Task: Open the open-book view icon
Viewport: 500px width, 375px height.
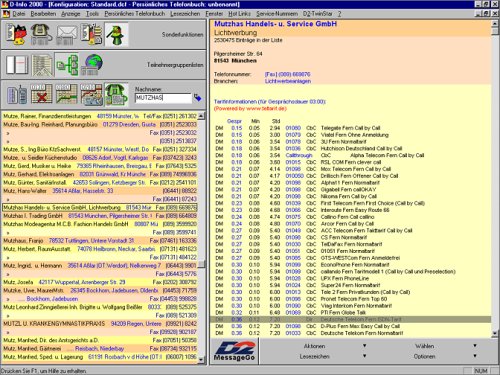Action: pyautogui.click(x=17, y=64)
